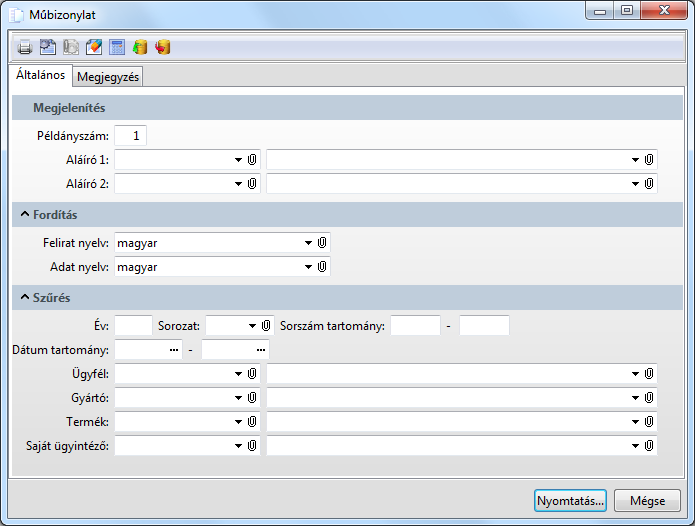
Task: Click into the Év input field
Action: [x=133, y=326]
